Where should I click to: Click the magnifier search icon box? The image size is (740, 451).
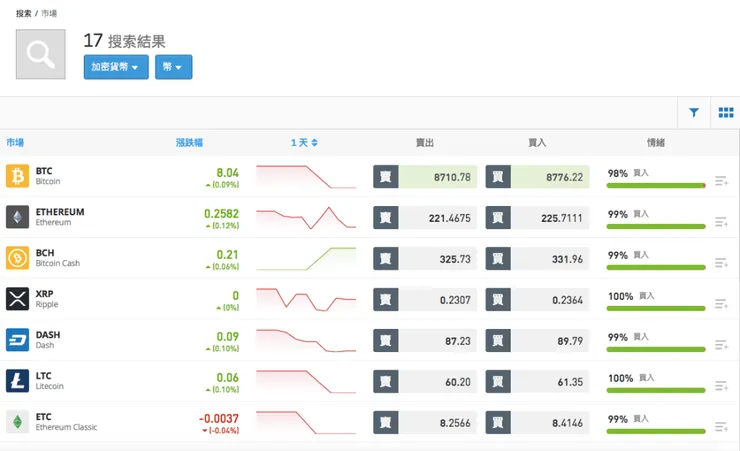point(41,54)
